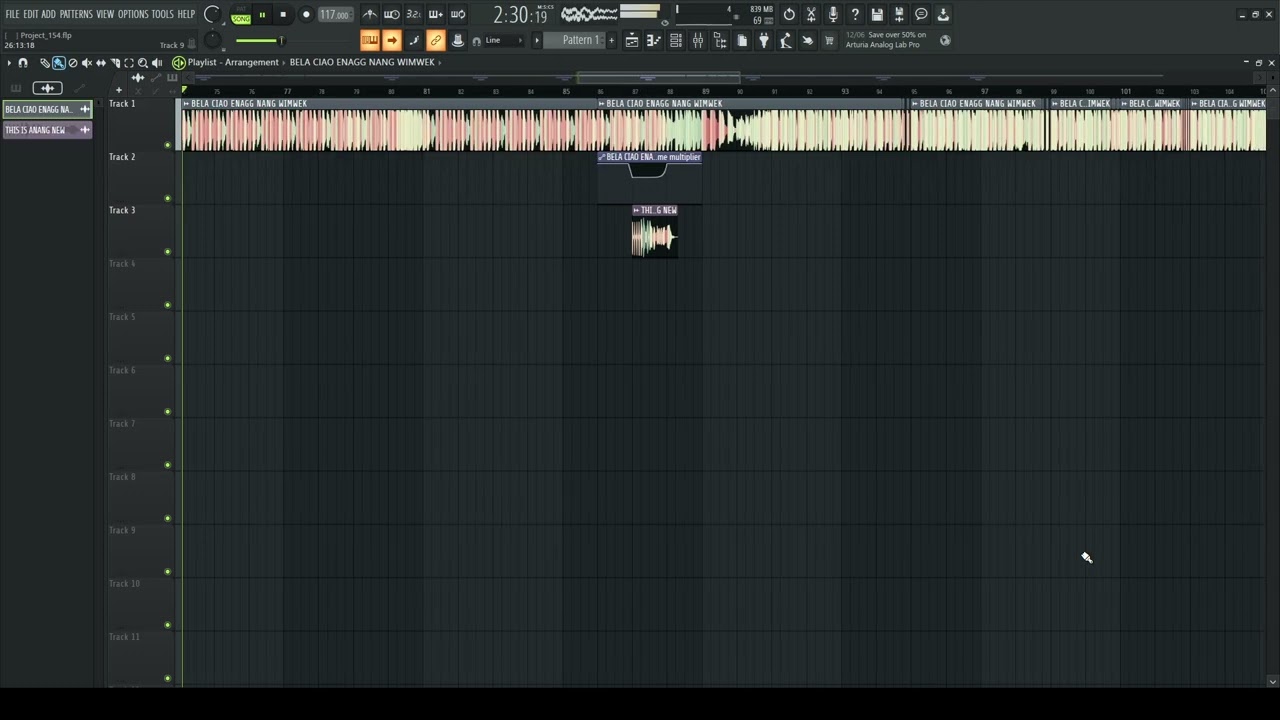Open the OPTIONS menu
1280x720 pixels.
click(x=133, y=14)
